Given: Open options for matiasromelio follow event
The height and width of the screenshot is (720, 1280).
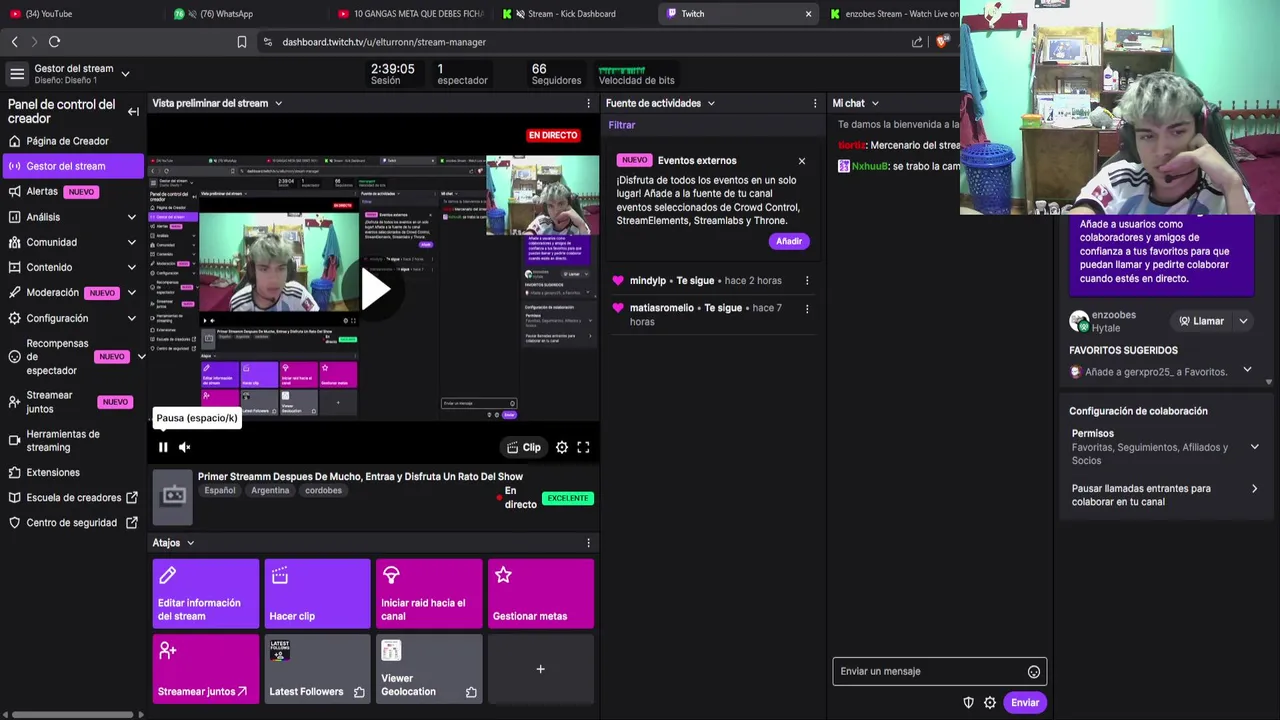Looking at the screenshot, I should coord(807,308).
